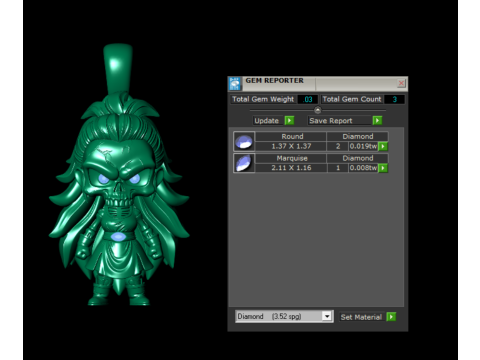Click the Total Gem Count label

(x=352, y=99)
